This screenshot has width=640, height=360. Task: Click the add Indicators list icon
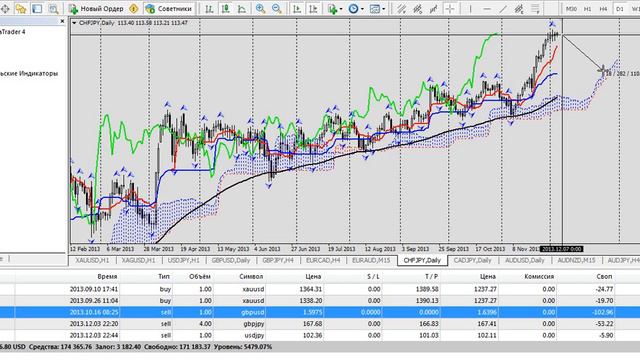pyautogui.click(x=332, y=9)
